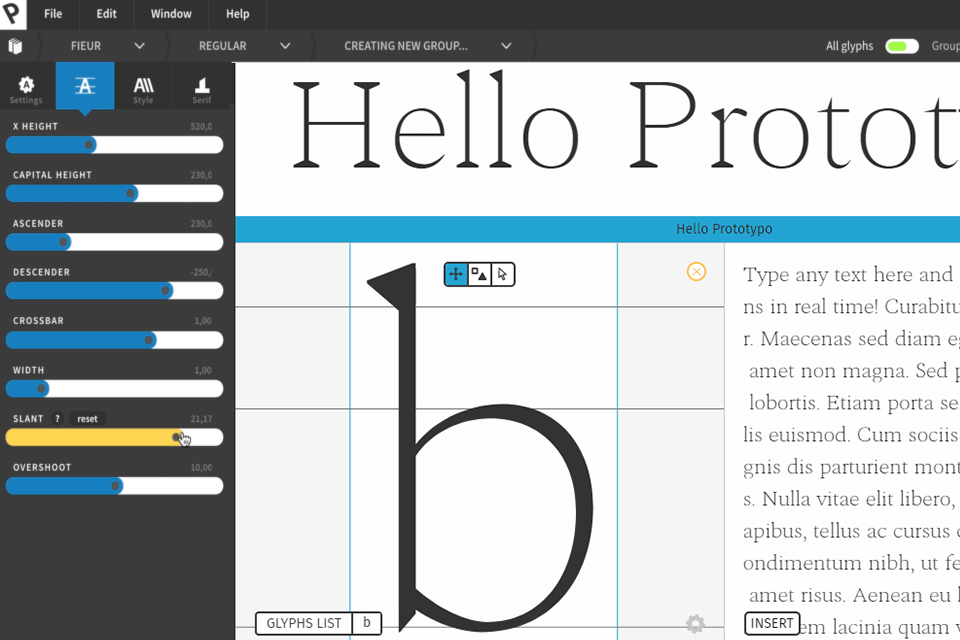Open the File menu
The image size is (960, 640).
click(x=53, y=13)
